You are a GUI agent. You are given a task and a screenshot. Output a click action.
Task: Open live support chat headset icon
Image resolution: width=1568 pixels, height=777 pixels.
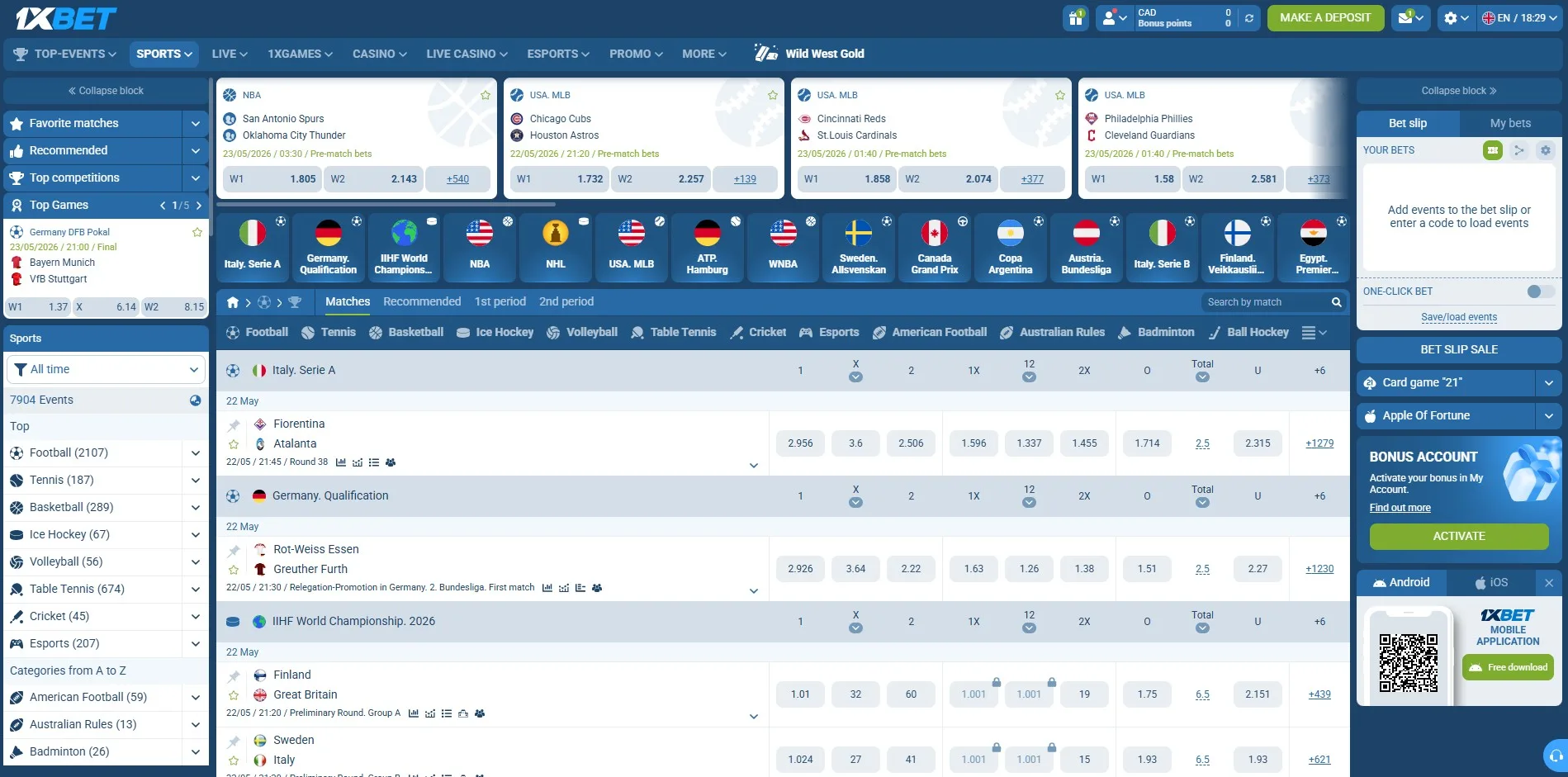1556,756
